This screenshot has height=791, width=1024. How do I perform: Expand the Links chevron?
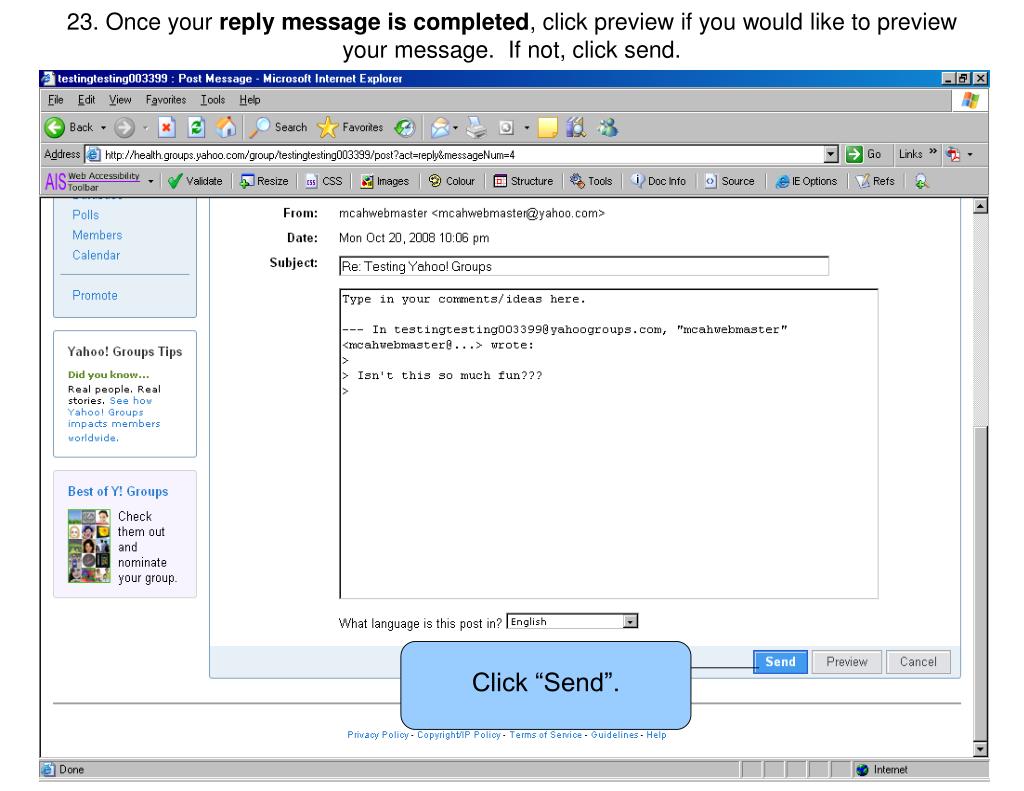coord(933,152)
